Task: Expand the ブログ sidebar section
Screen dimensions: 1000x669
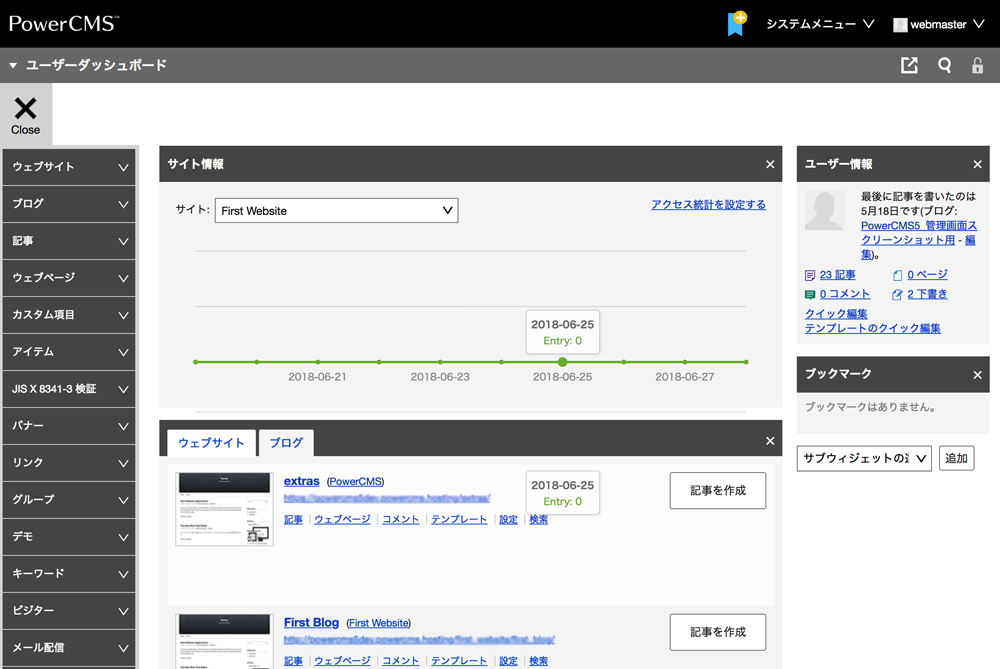Action: click(x=68, y=204)
